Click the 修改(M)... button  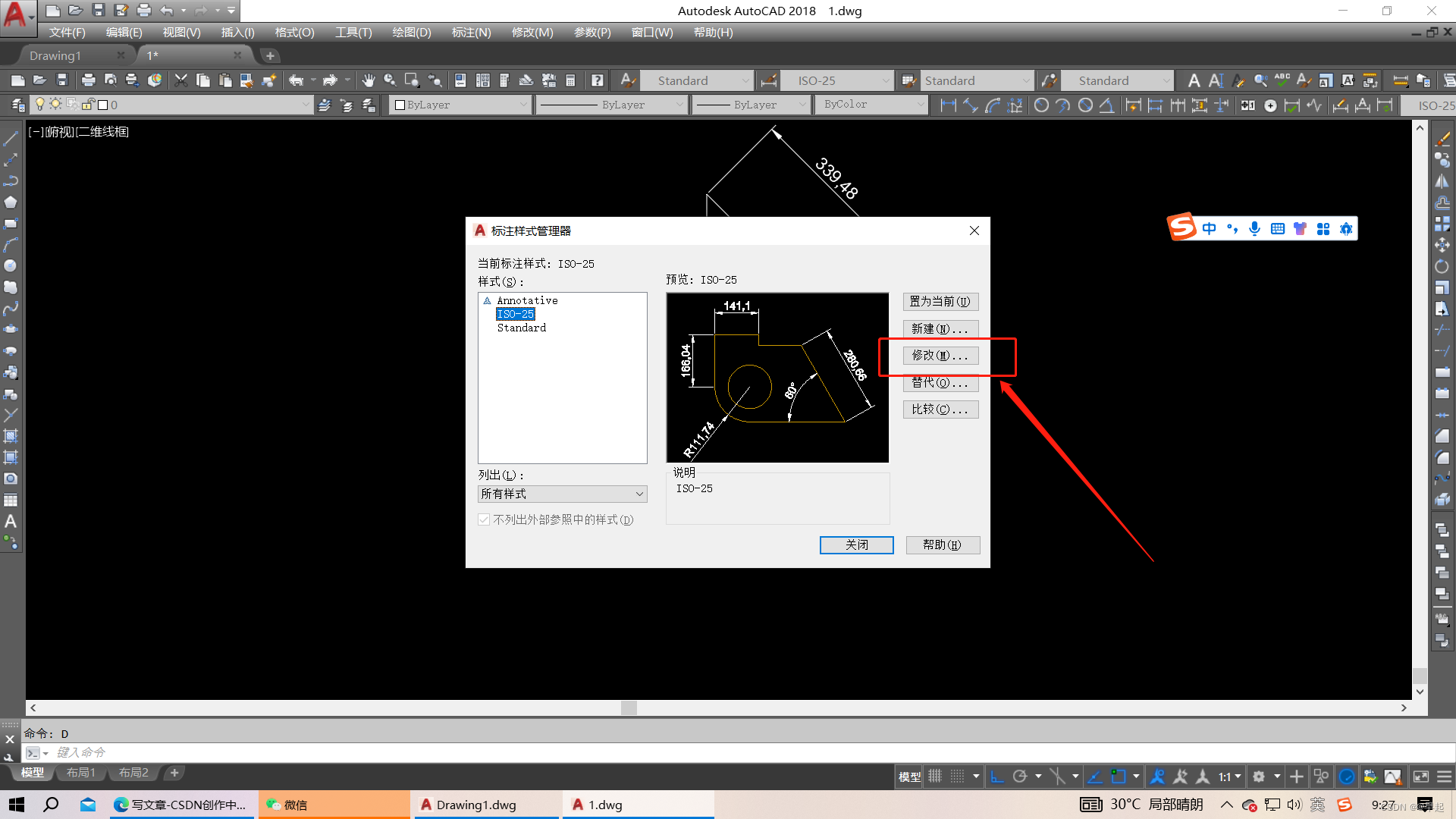(940, 356)
